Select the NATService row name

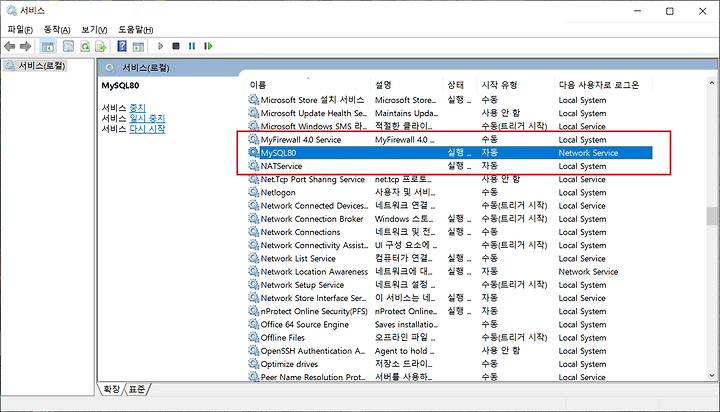[x=281, y=166]
